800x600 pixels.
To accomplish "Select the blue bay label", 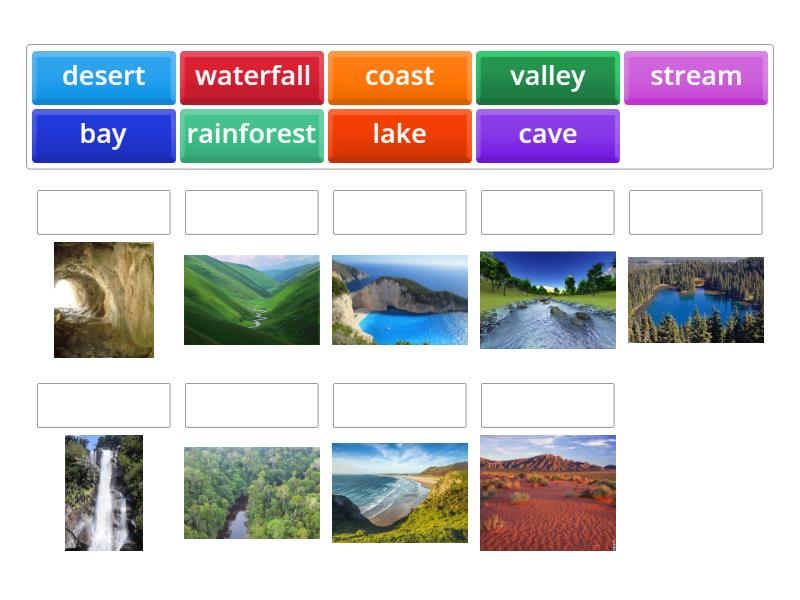I will [x=101, y=135].
